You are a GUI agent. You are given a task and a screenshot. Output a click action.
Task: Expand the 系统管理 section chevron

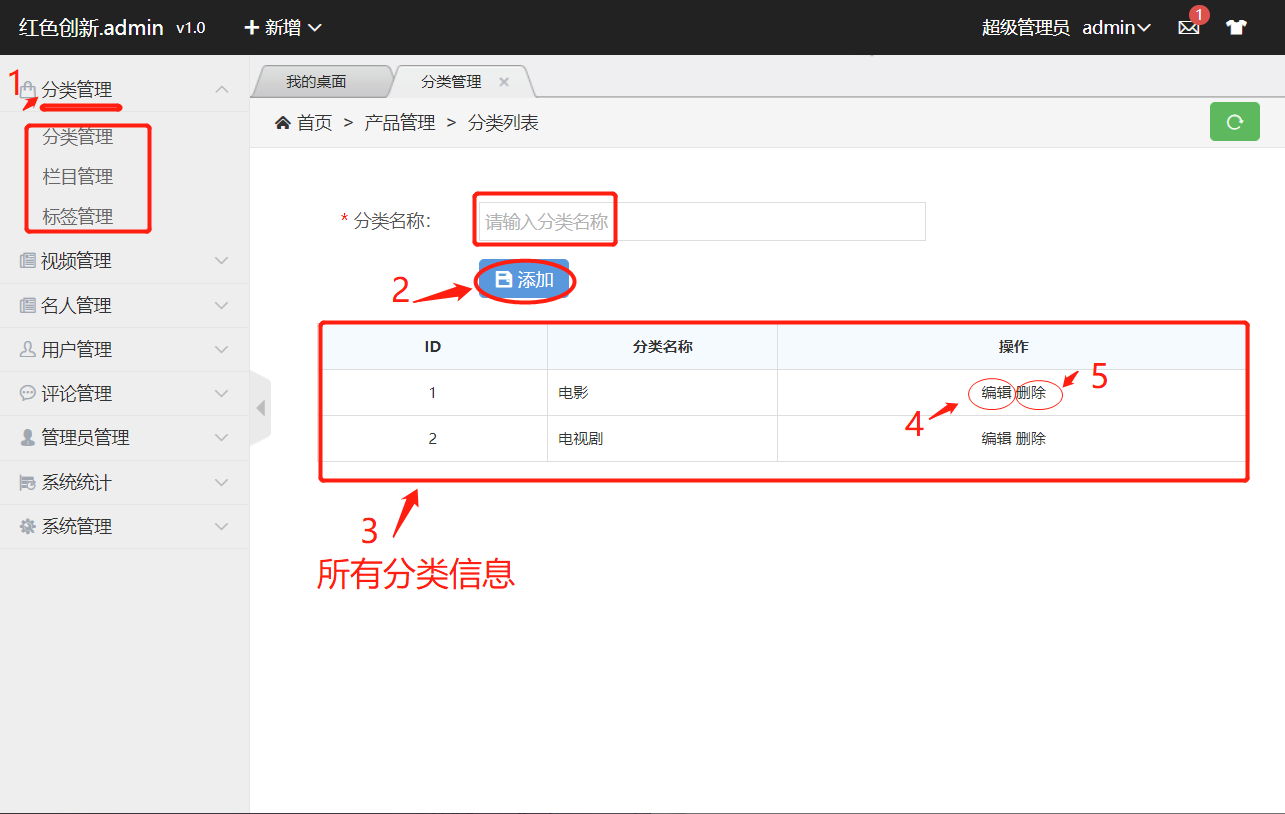tap(222, 527)
